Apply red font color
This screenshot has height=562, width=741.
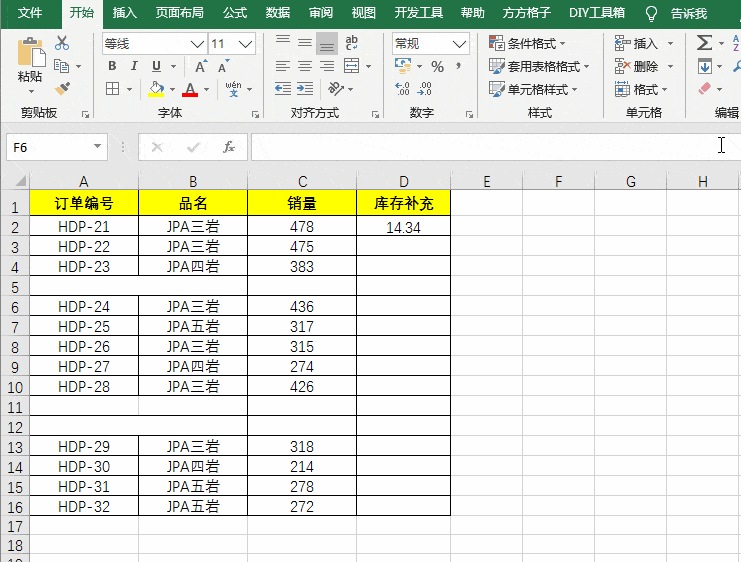[190, 89]
